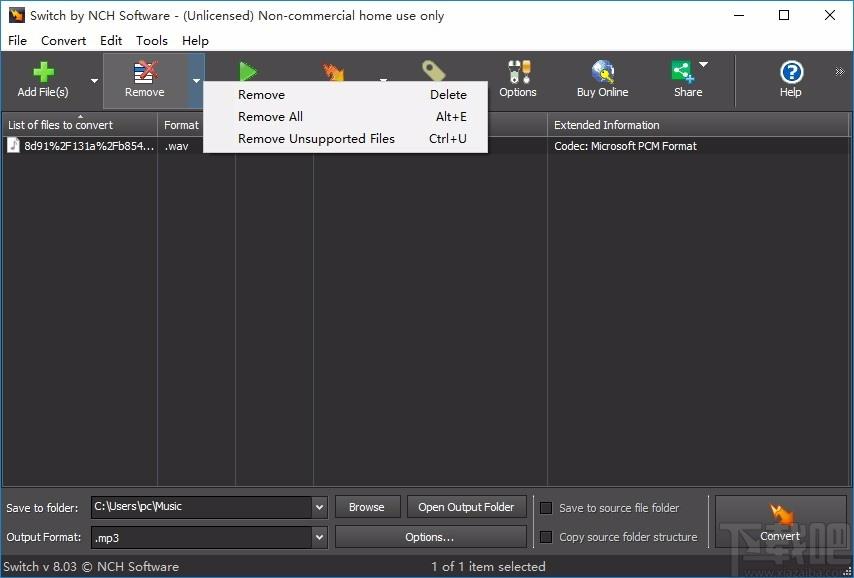Enable Save to source file folder

tap(546, 508)
